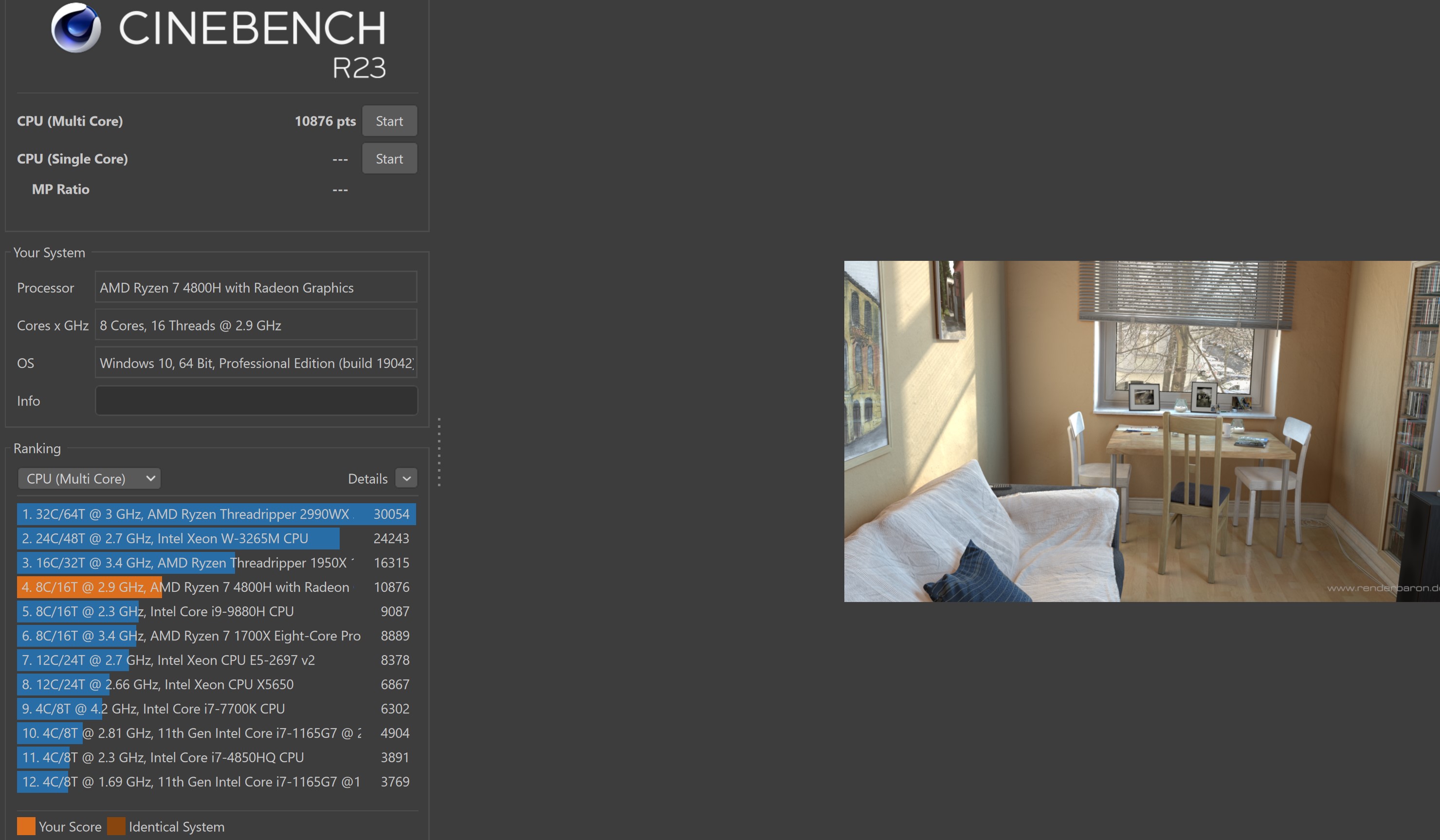This screenshot has width=1440, height=840.
Task: Select ranking row 9 Intel Core i7-7700K
Action: (x=217, y=709)
